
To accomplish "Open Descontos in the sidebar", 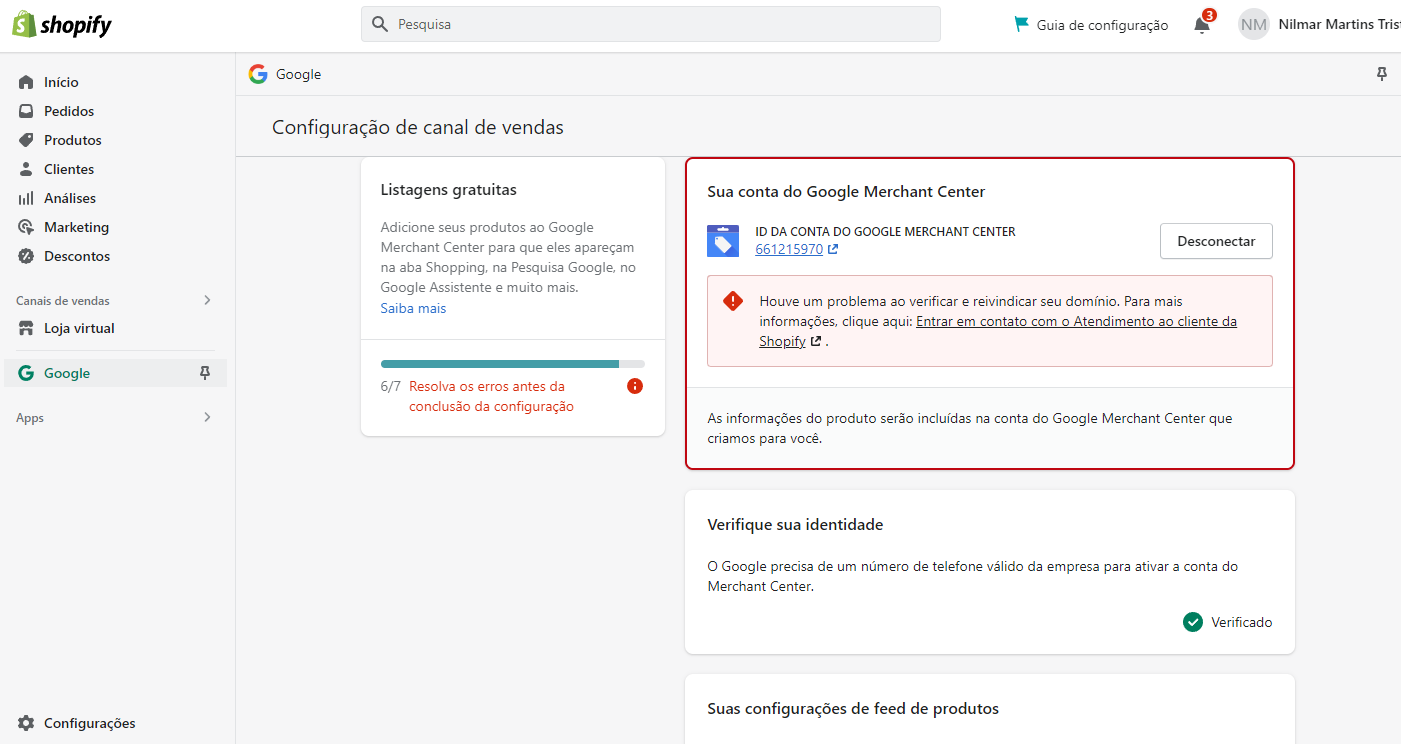I will [x=77, y=256].
